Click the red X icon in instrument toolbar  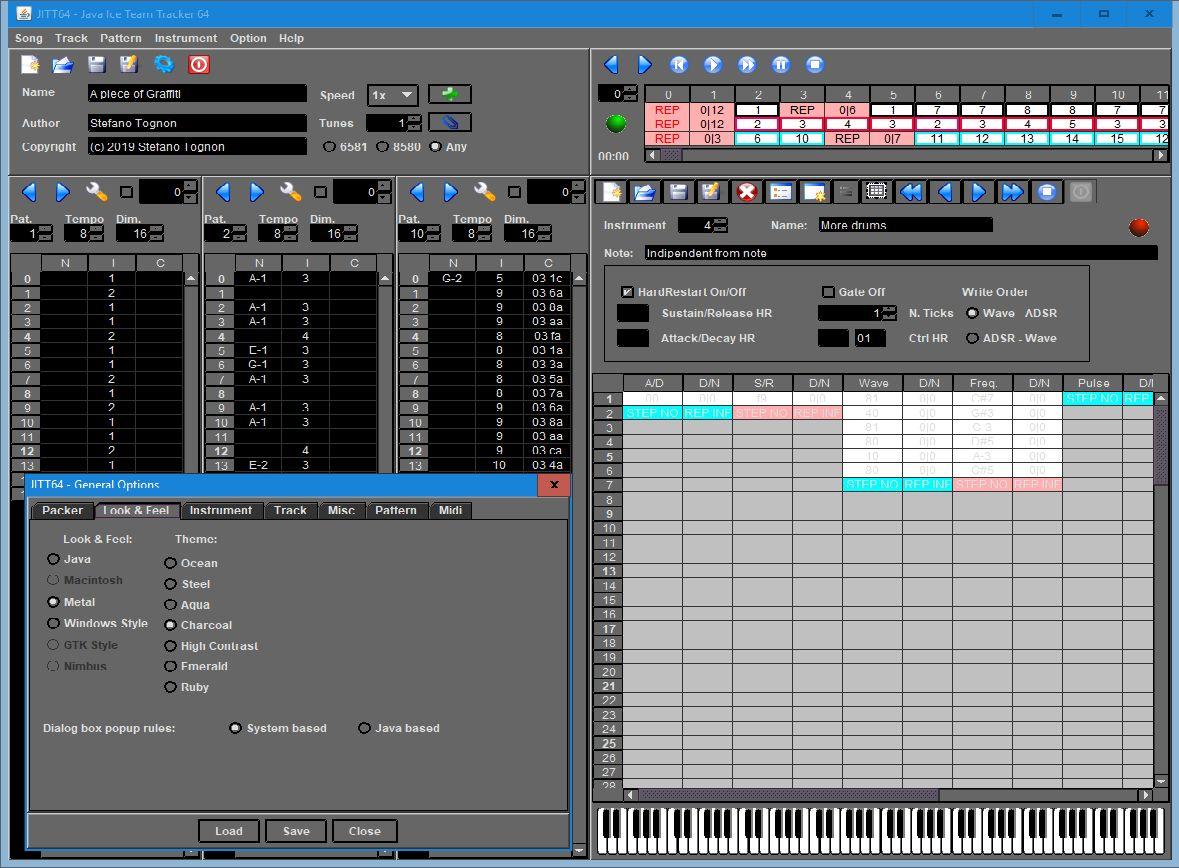746,192
